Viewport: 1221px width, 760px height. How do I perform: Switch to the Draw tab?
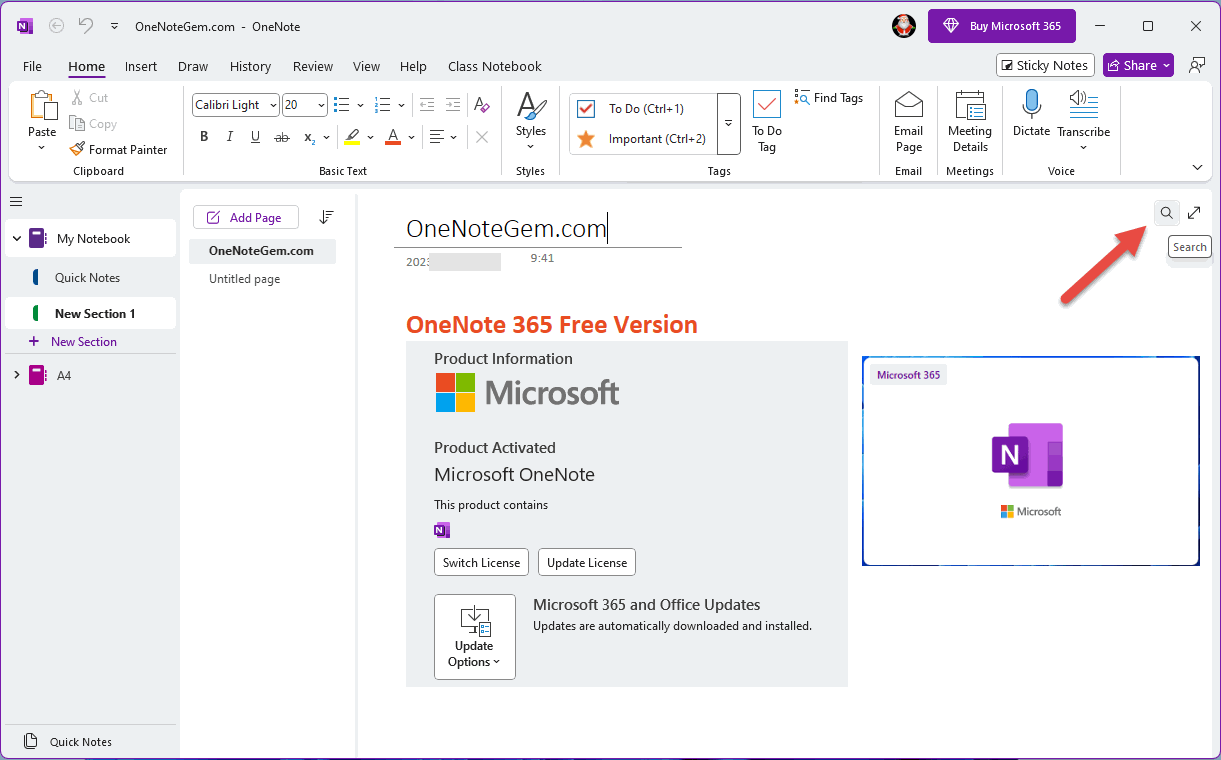tap(193, 67)
